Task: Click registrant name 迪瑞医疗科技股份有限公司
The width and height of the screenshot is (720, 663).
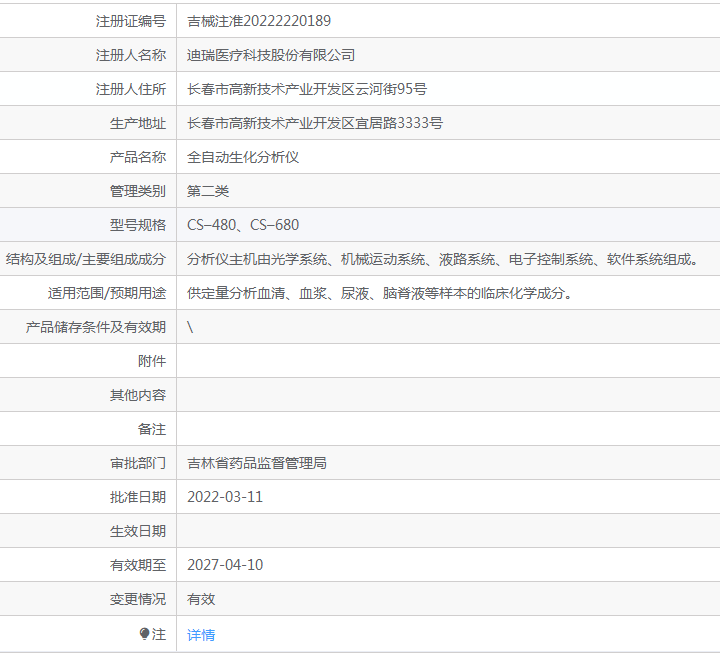Action: click(x=271, y=55)
